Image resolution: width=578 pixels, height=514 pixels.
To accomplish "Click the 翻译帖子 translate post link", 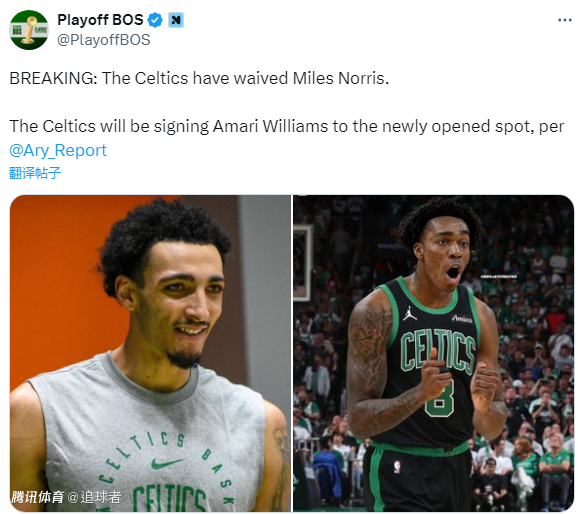I will tap(35, 173).
